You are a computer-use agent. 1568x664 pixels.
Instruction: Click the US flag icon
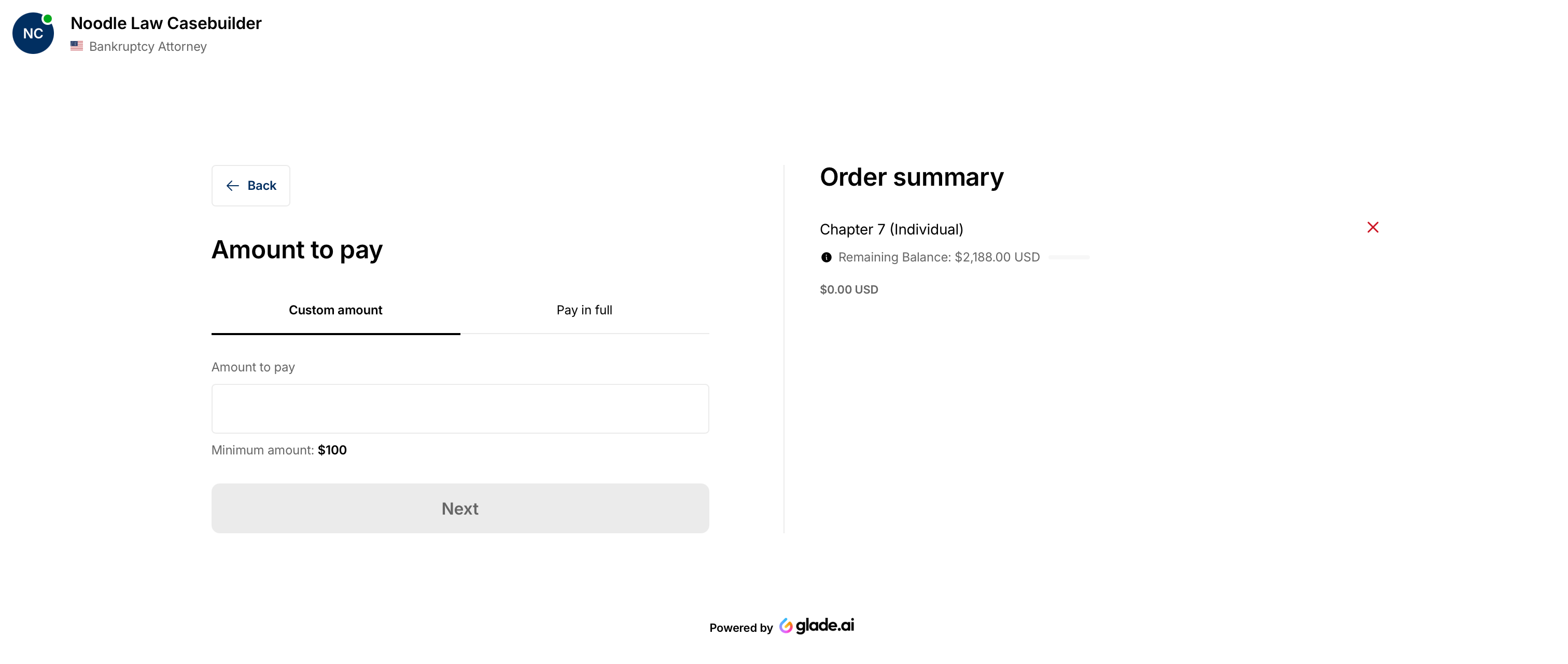coord(77,46)
